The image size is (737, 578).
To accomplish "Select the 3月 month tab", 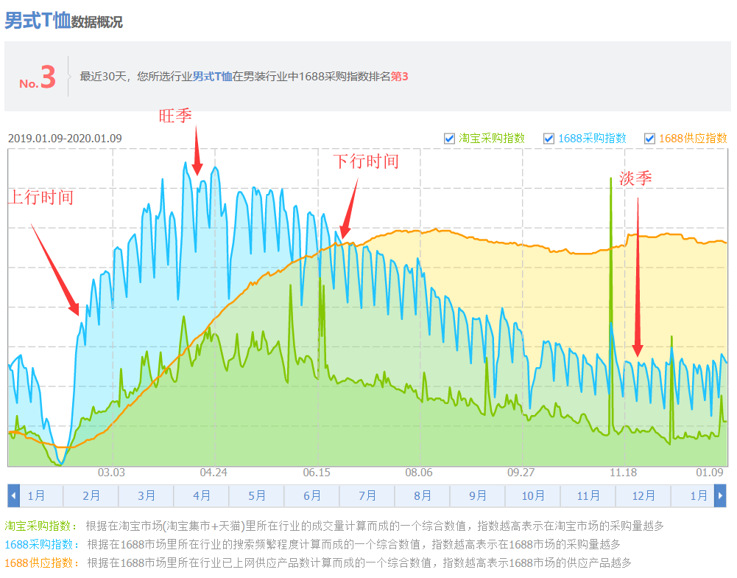I will 146,495.
